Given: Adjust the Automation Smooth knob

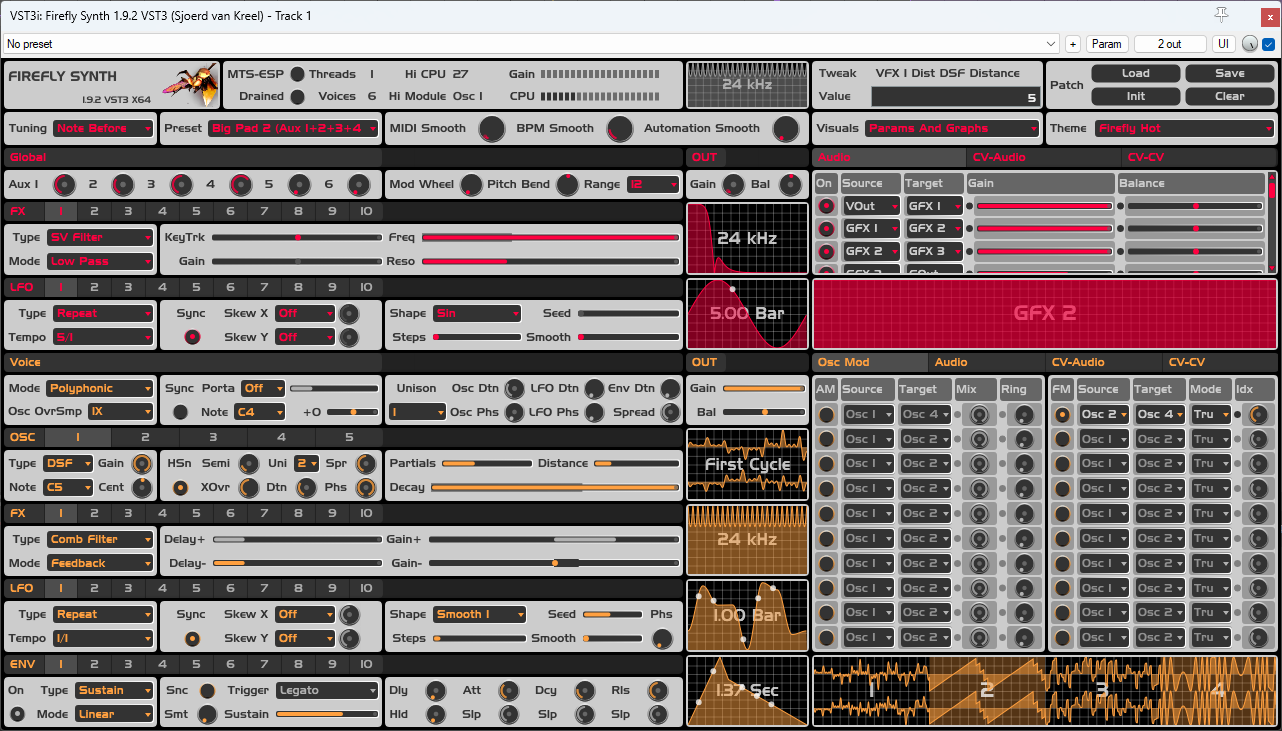Looking at the screenshot, I should pyautogui.click(x=786, y=128).
